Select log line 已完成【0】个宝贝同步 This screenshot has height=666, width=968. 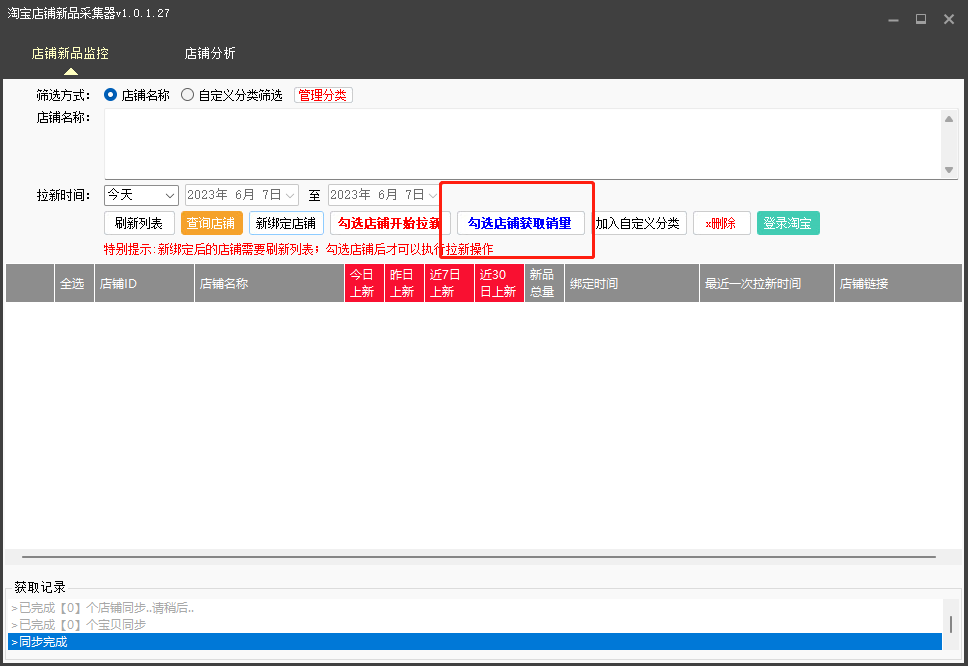pos(474,625)
